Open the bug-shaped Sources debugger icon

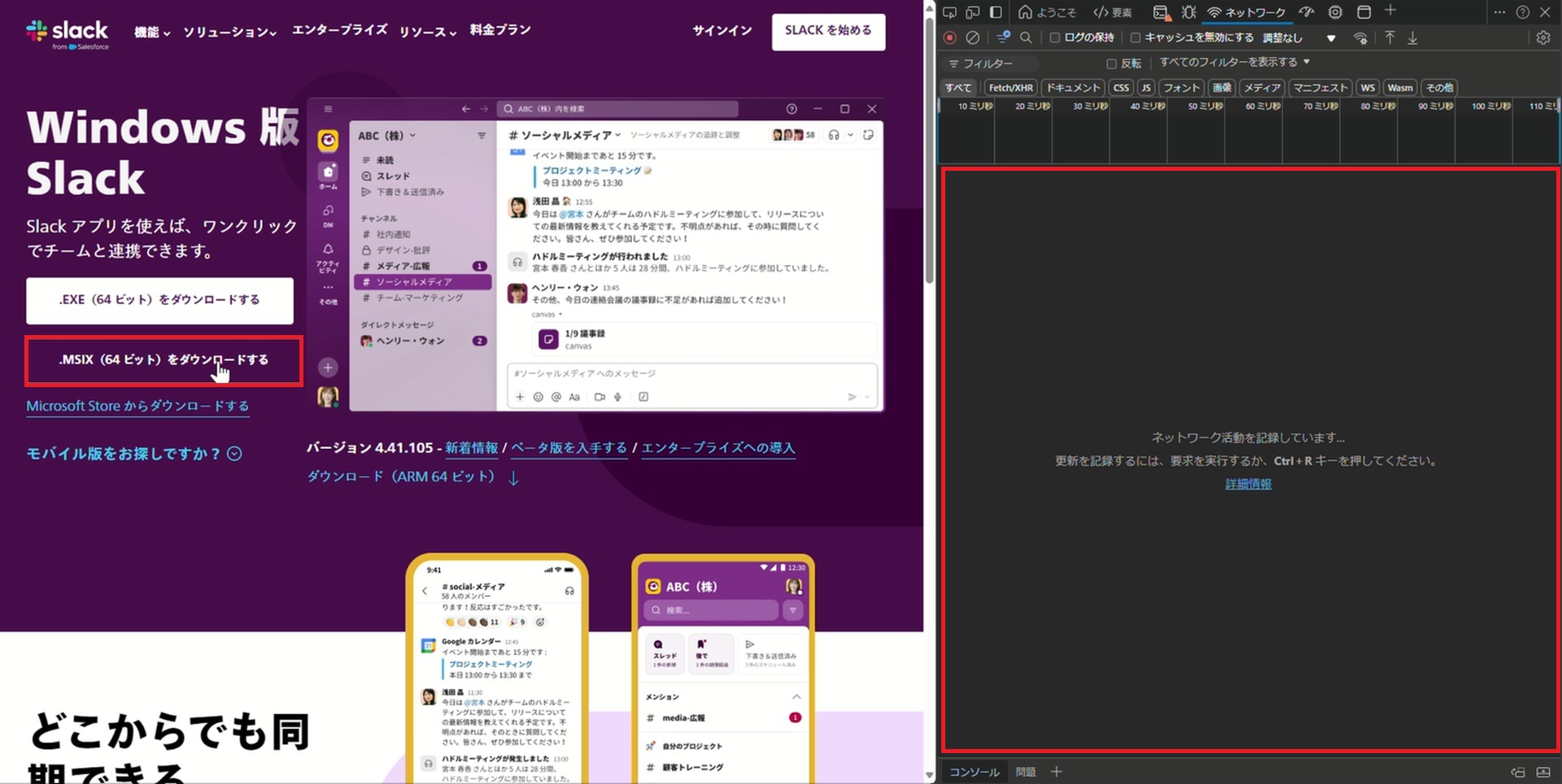click(x=1189, y=12)
